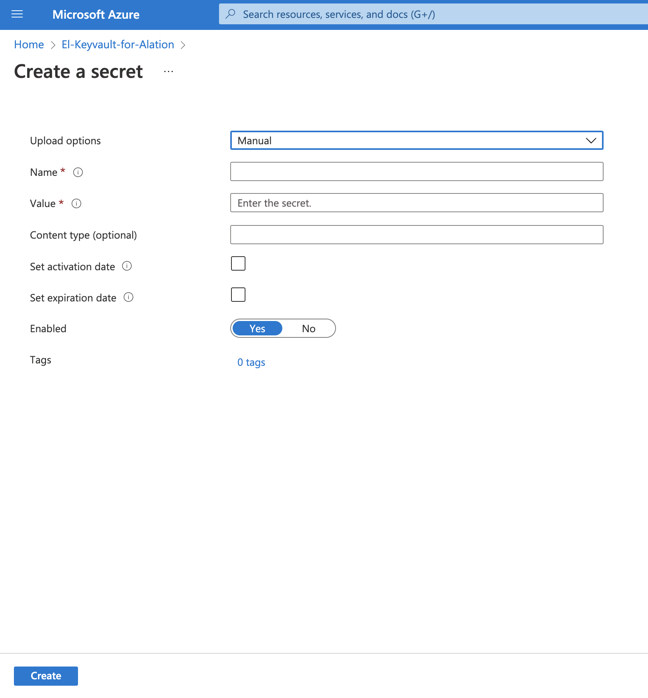Focus the secret Name input field
This screenshot has width=648, height=698.
coord(417,172)
